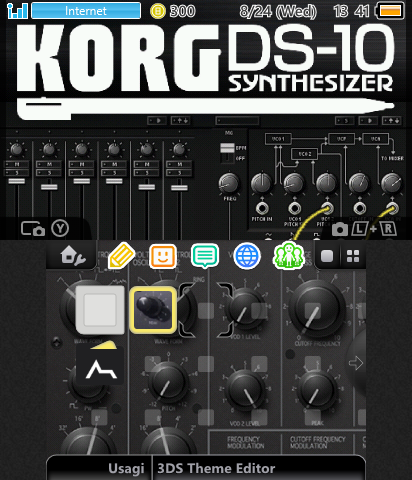
Task: Tap the L+R camera screenshot shortcut
Action: point(365,229)
